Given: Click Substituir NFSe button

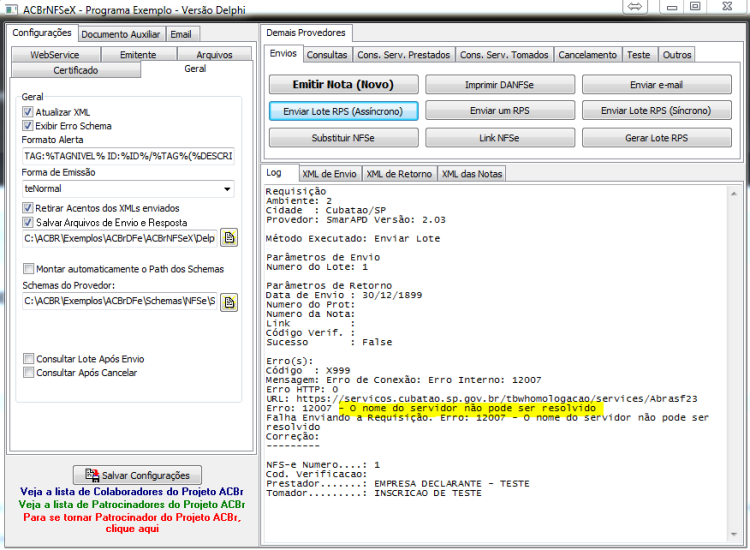Looking at the screenshot, I should click(x=343, y=138).
